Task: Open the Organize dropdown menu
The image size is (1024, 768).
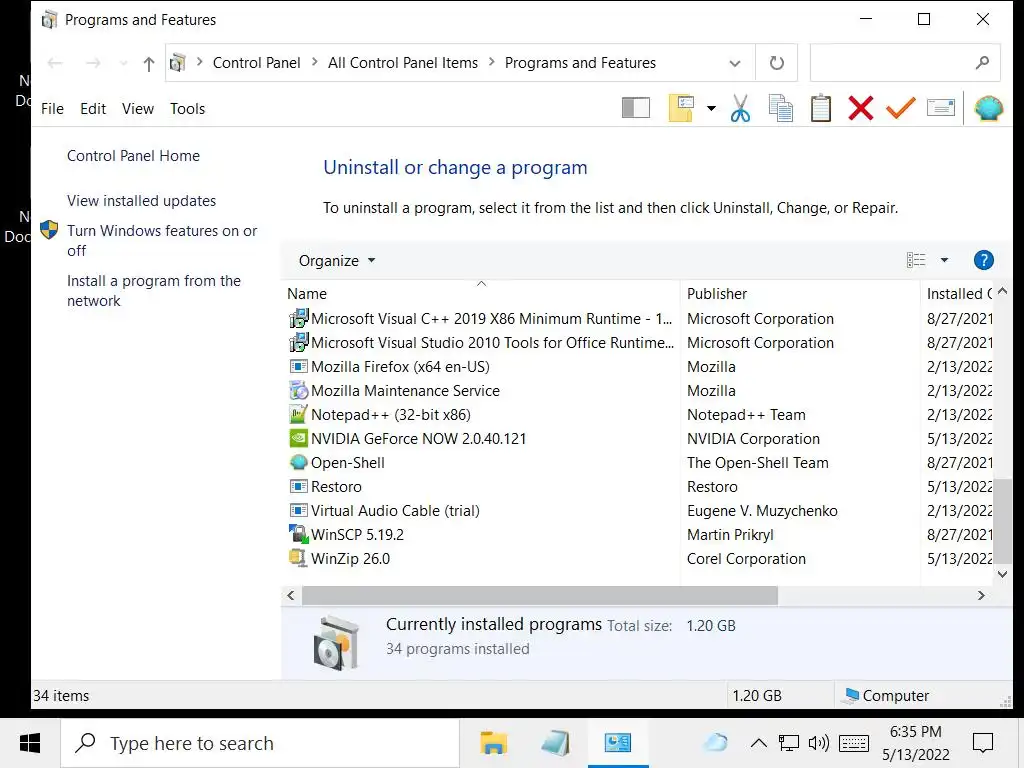Action: click(x=336, y=261)
